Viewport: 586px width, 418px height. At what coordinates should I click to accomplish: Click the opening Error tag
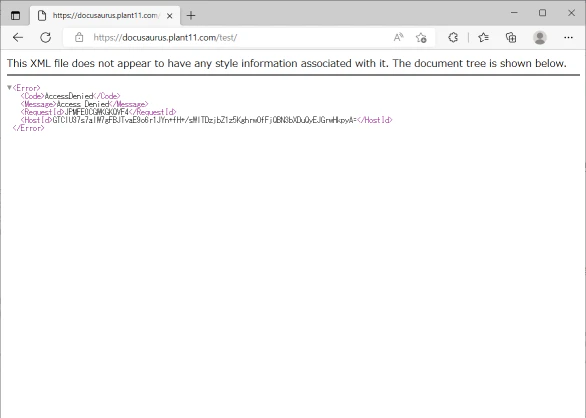click(27, 88)
